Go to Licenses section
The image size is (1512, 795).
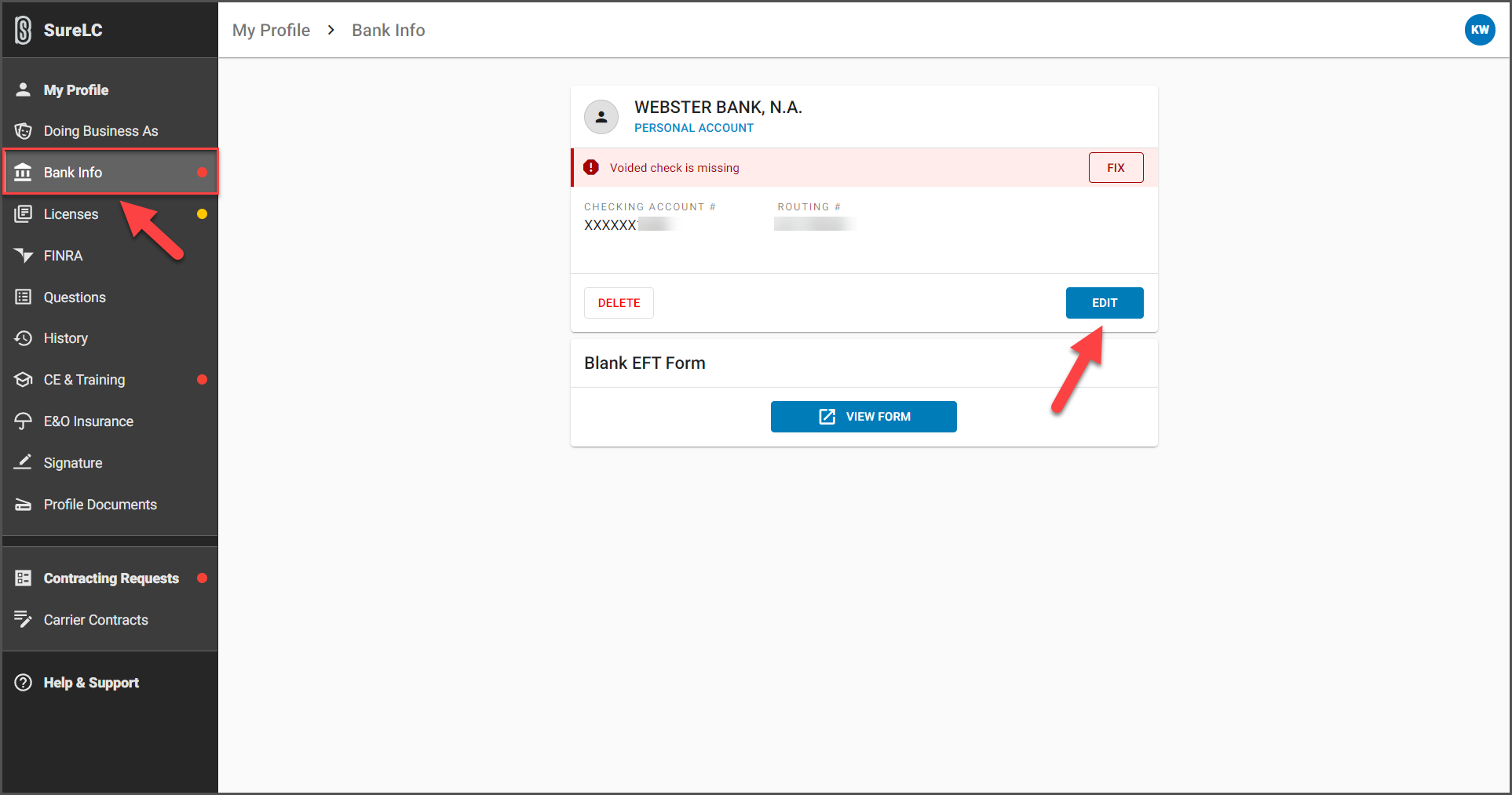(x=110, y=213)
